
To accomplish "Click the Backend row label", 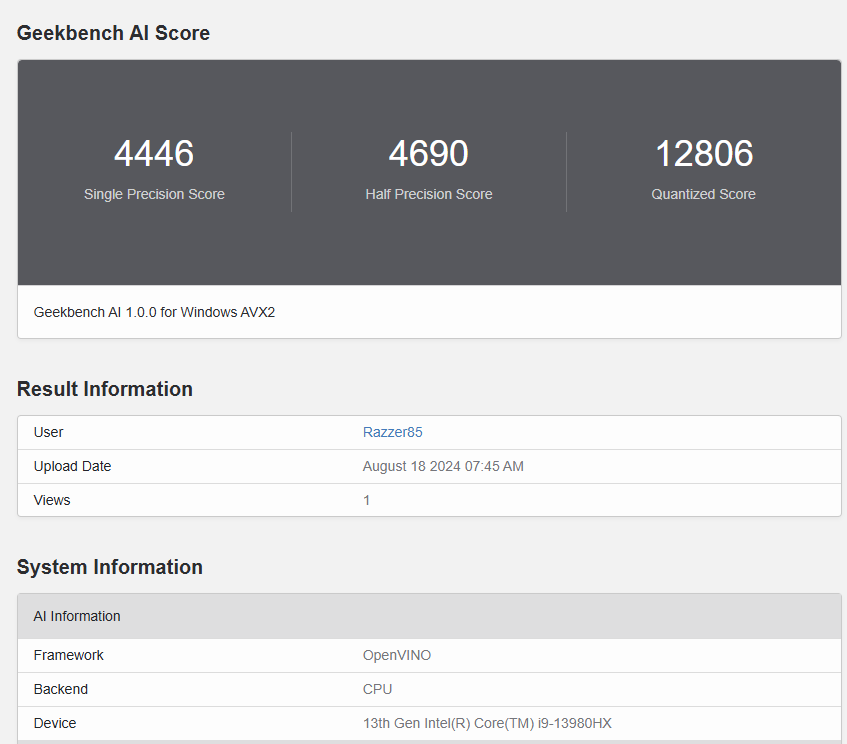I will click(x=60, y=689).
